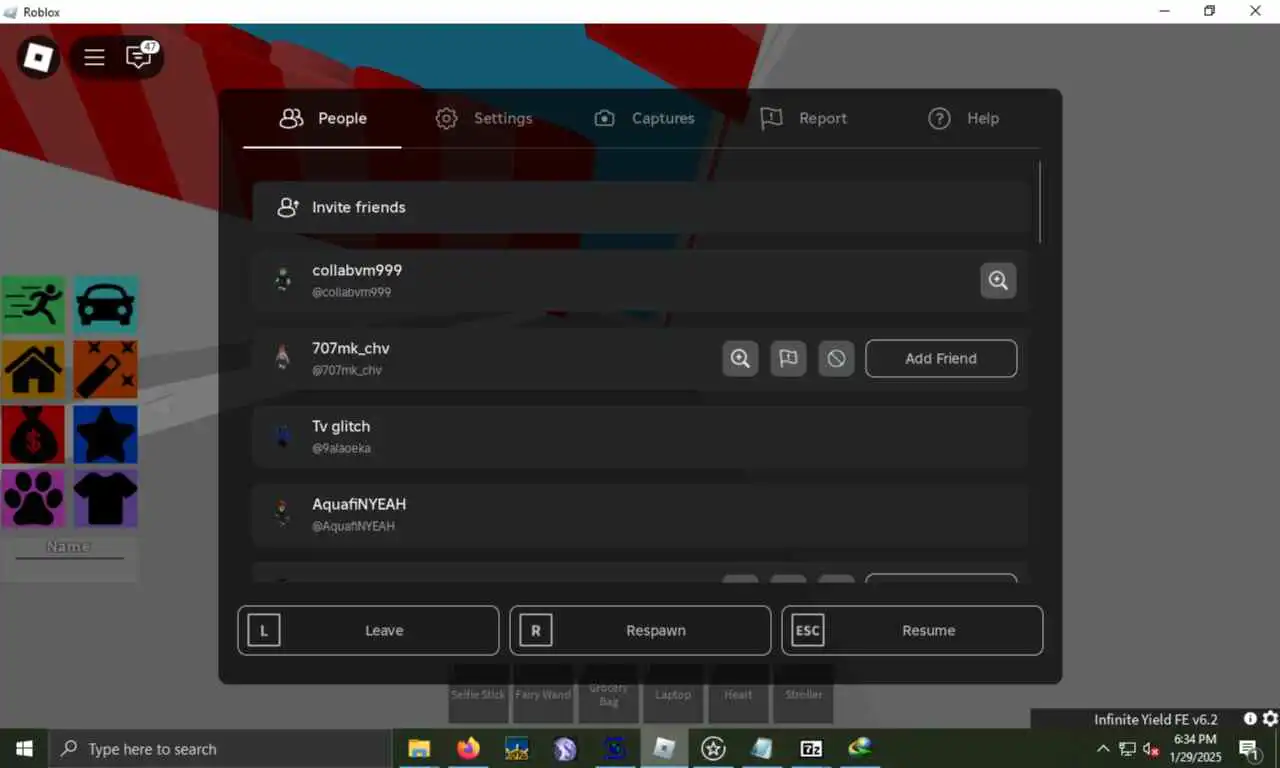Switch to the Settings tab
The height and width of the screenshot is (768, 1280).
pos(483,118)
